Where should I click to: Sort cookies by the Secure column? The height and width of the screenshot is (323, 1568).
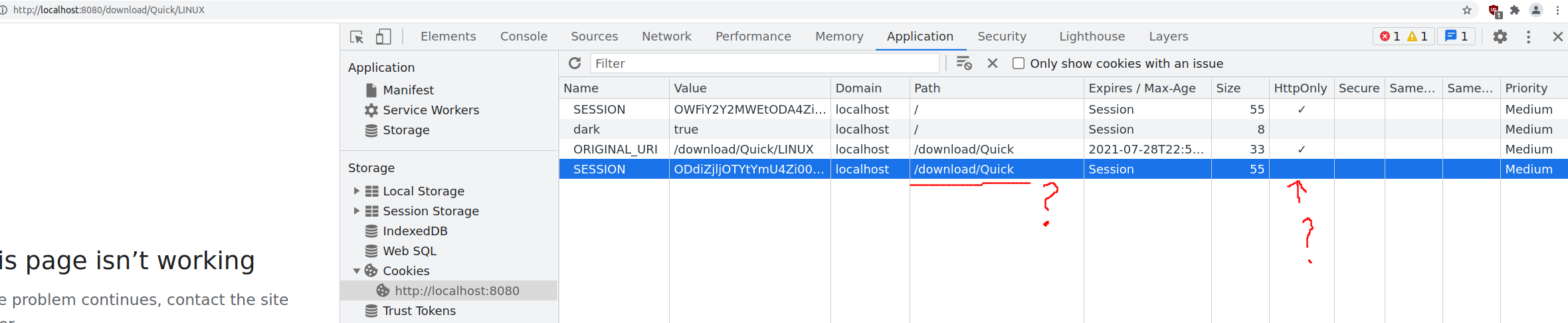click(x=1359, y=88)
